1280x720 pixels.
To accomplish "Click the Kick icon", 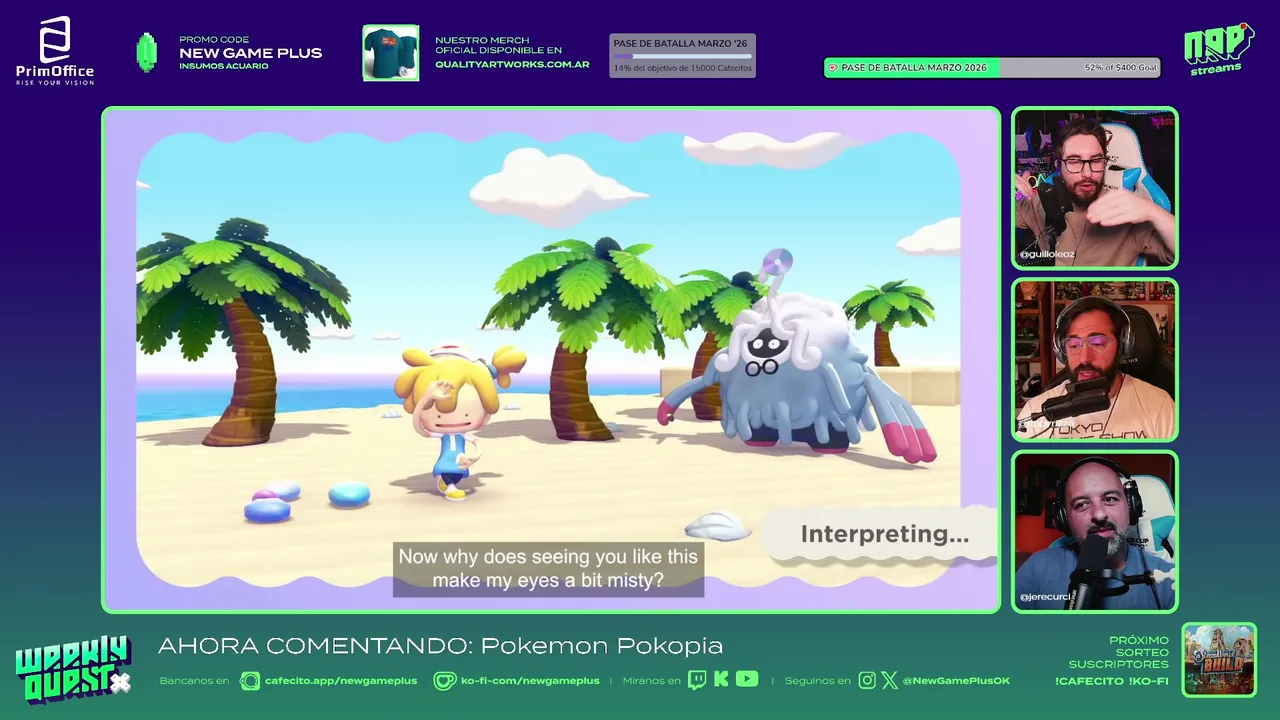I will [x=721, y=680].
